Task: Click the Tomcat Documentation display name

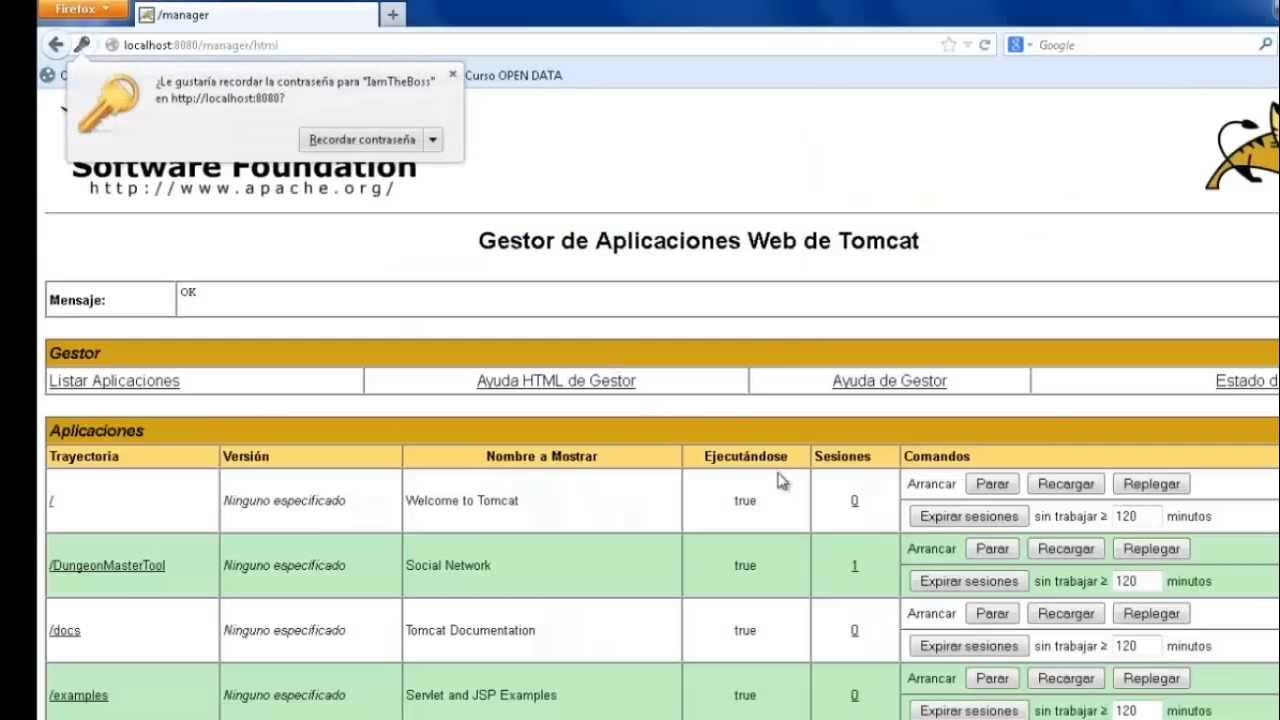Action: coord(470,631)
